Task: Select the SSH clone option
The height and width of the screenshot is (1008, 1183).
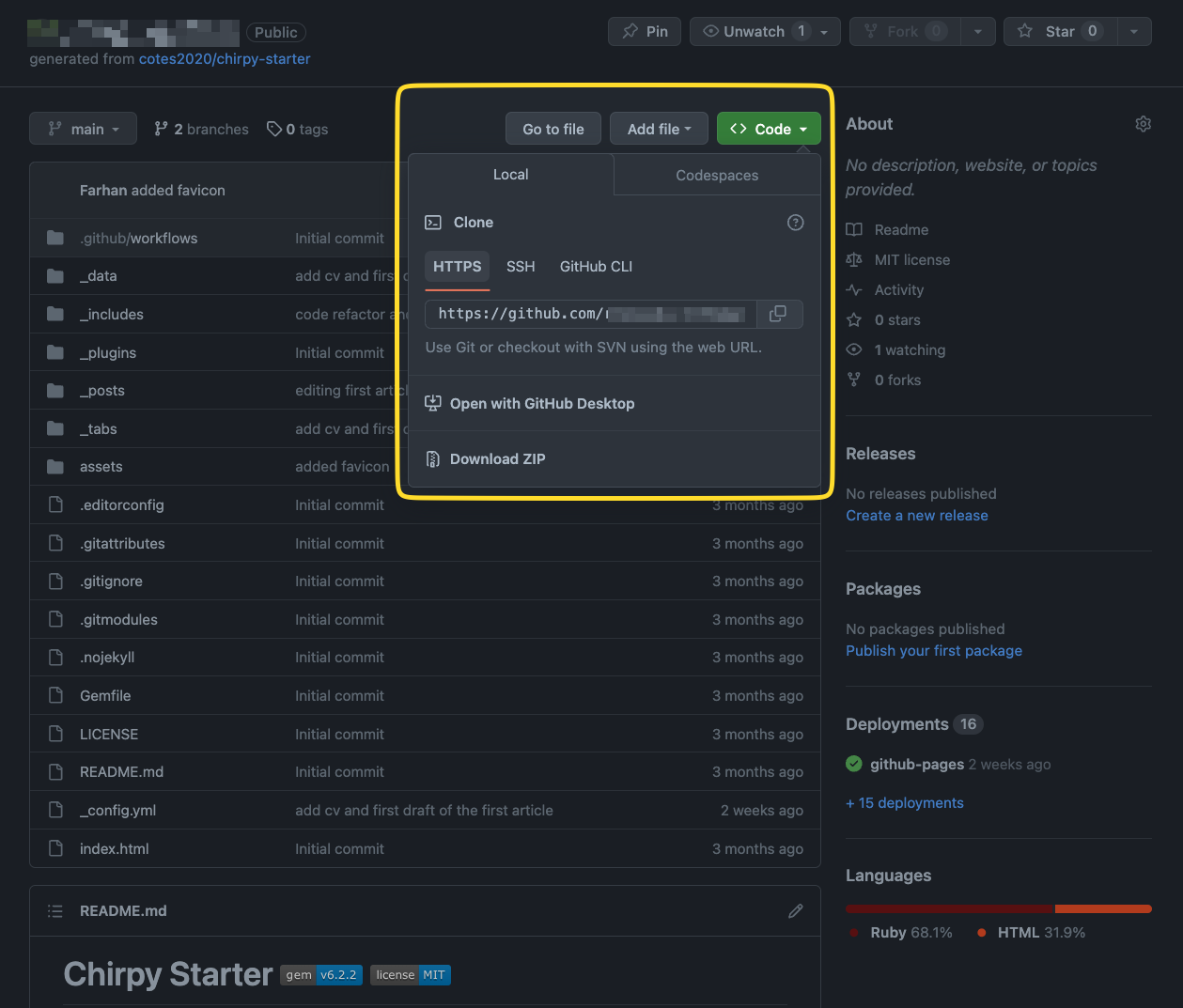Action: [521, 267]
